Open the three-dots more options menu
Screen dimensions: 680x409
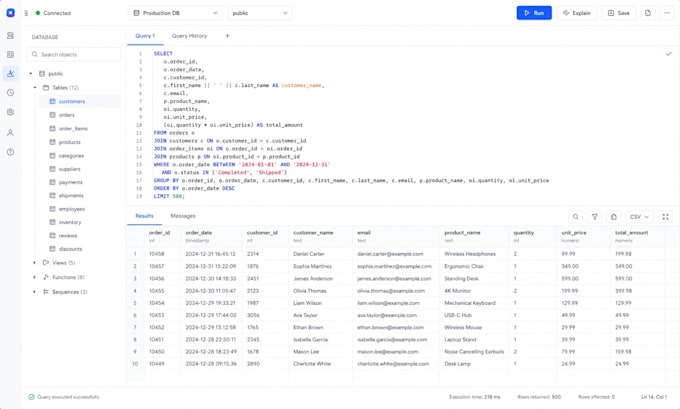[x=667, y=13]
